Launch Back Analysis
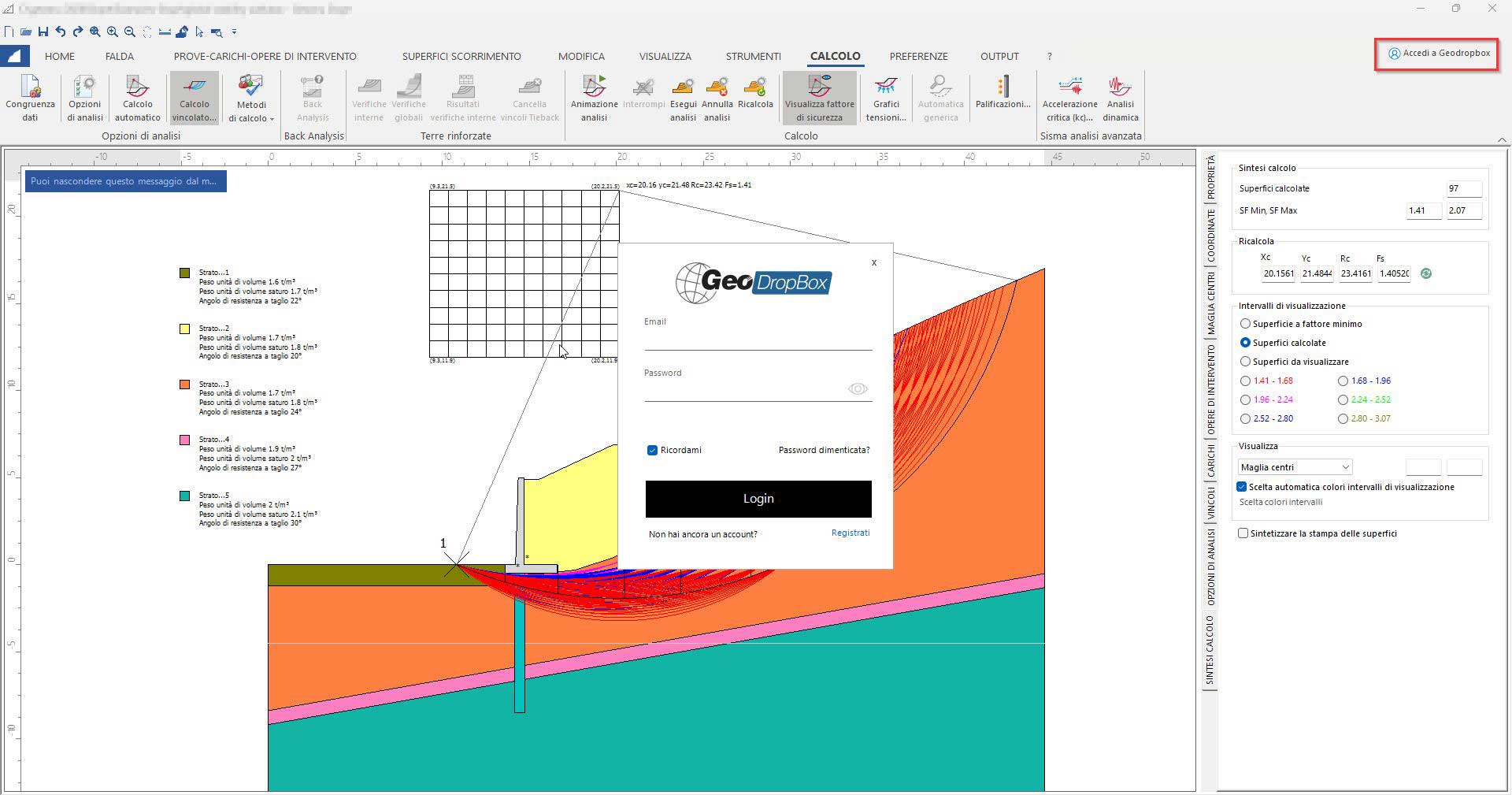The image size is (1512, 795). click(313, 97)
